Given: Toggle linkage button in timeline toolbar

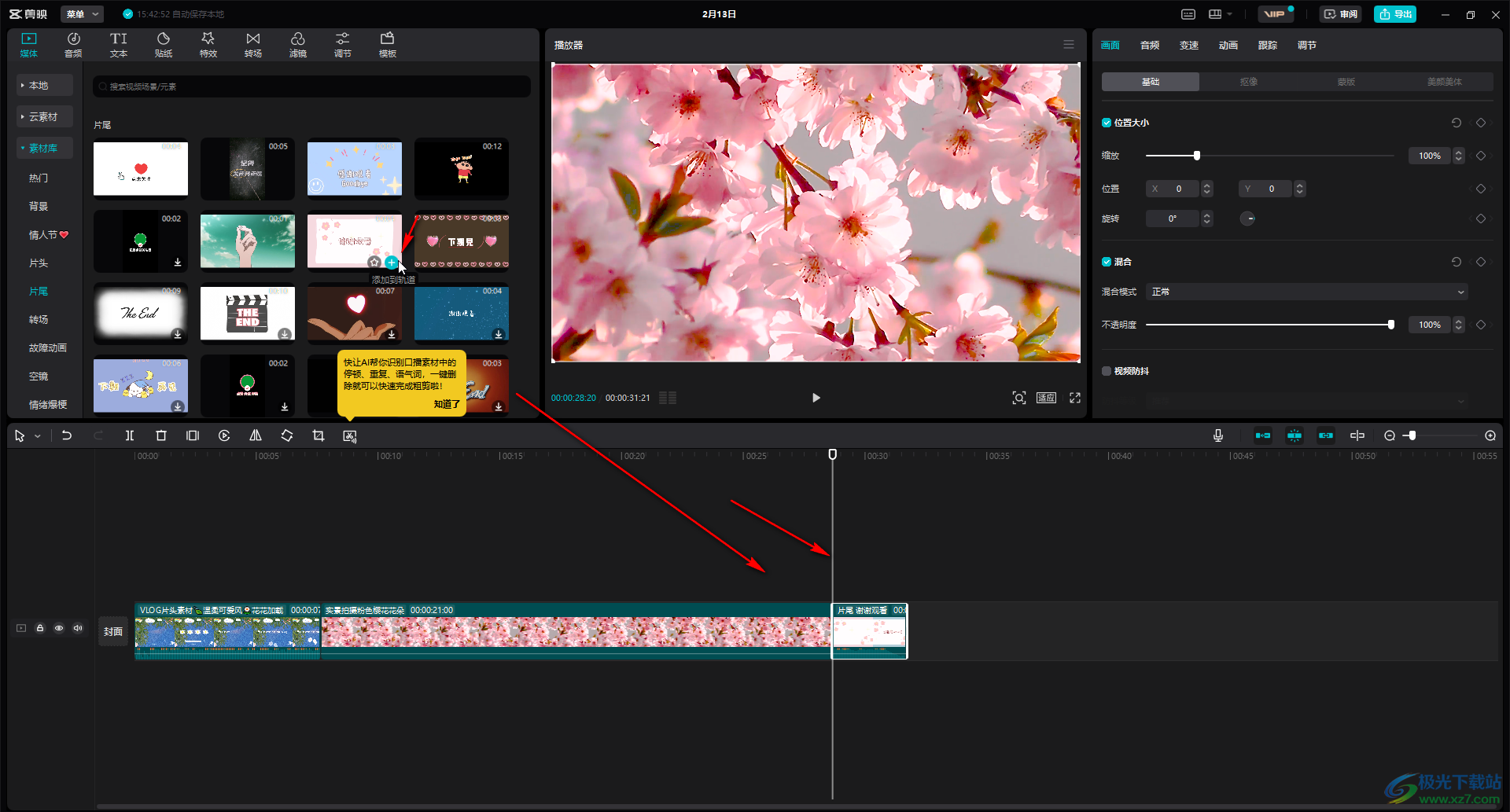Looking at the screenshot, I should click(1326, 435).
